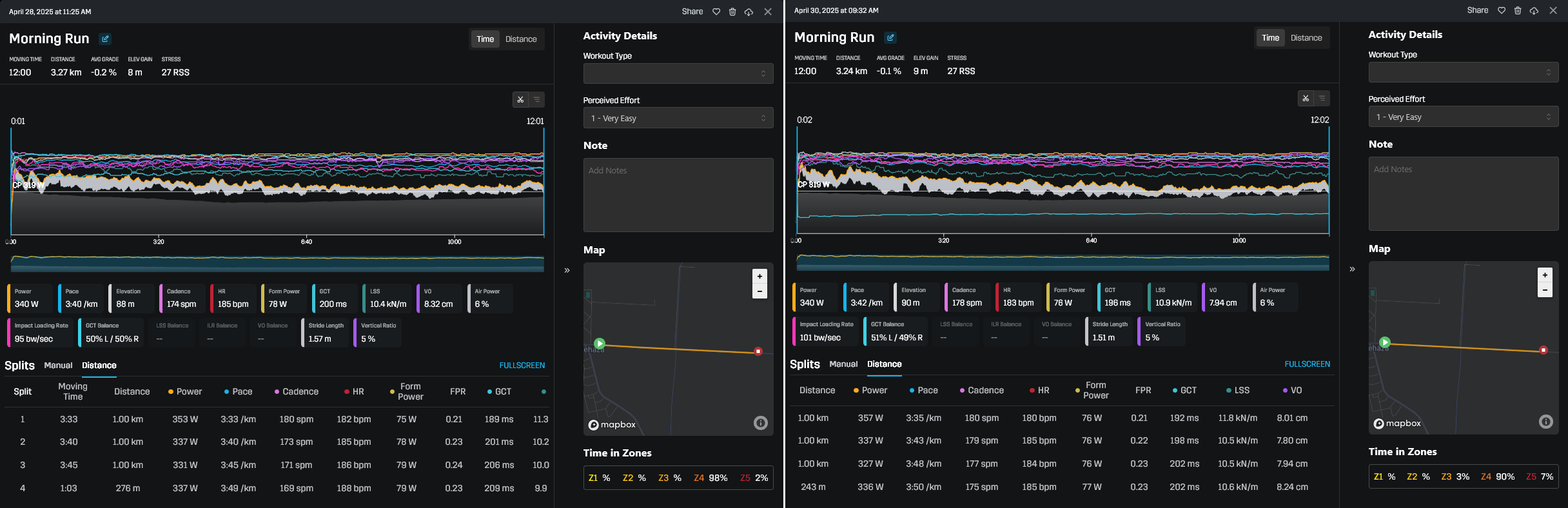Image resolution: width=1568 pixels, height=508 pixels.
Task: Click the Z4 98% zone in the April 28 window
Action: [x=710, y=478]
